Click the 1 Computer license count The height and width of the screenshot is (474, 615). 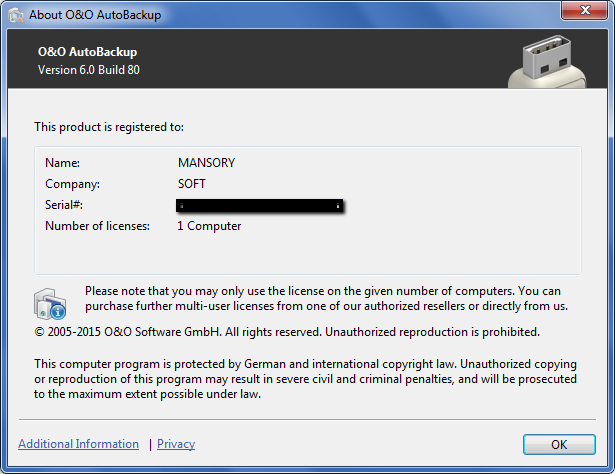[209, 226]
